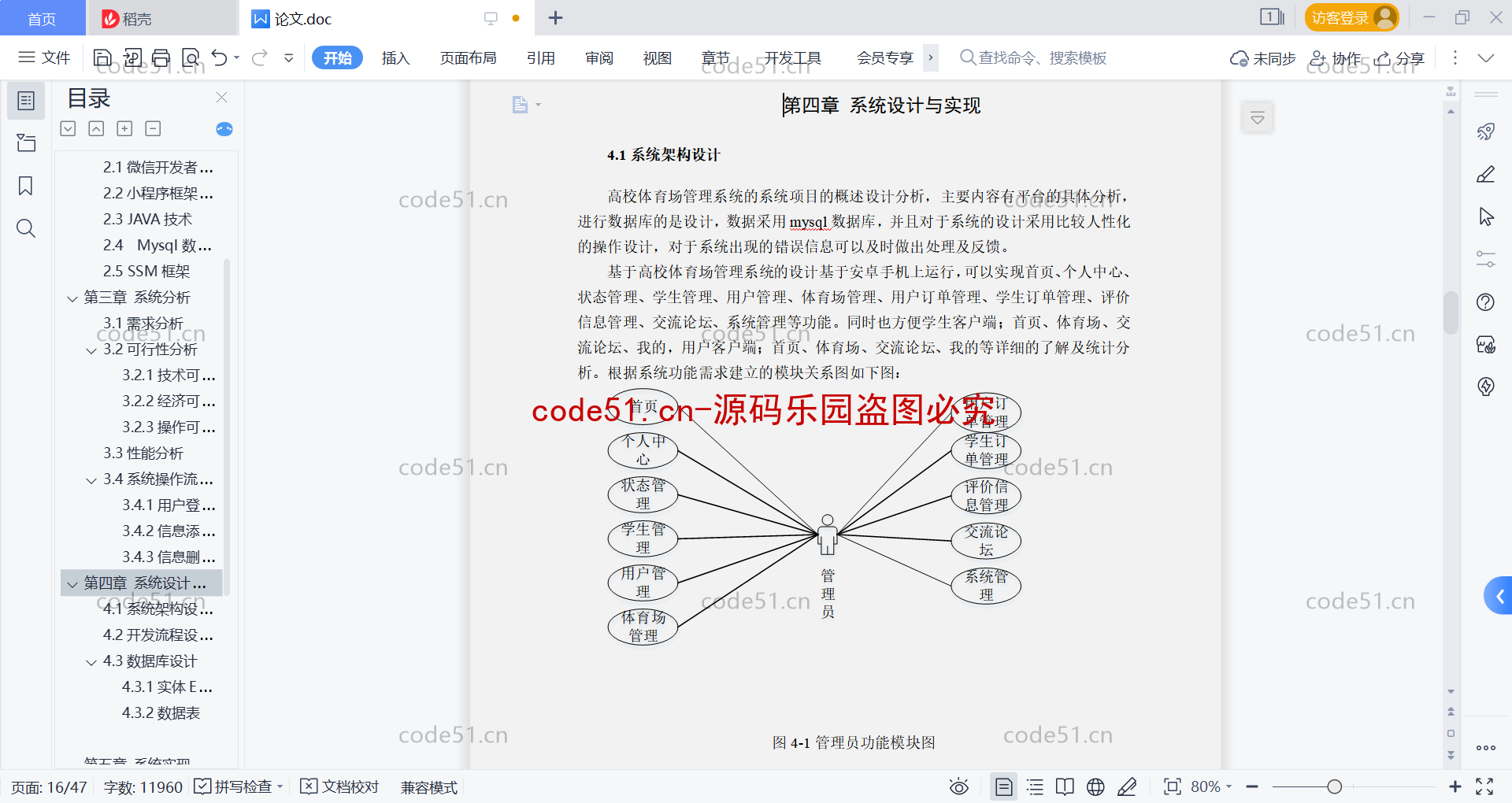Image resolution: width=1512 pixels, height=803 pixels.
Task: Collapse the 4.3 数据库设计 node
Action: [x=91, y=662]
